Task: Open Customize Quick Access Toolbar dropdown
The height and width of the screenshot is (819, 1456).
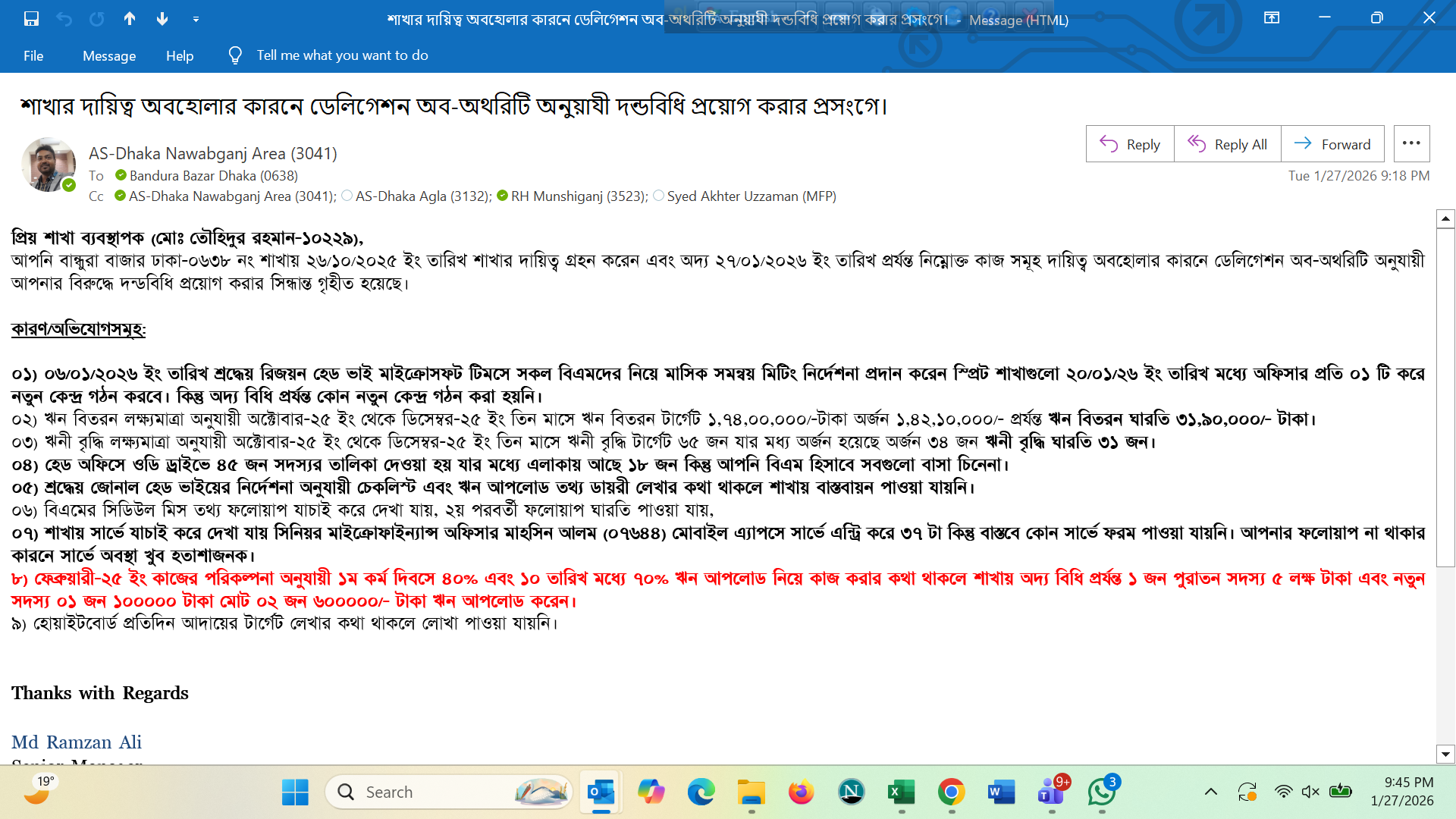Action: click(x=196, y=19)
